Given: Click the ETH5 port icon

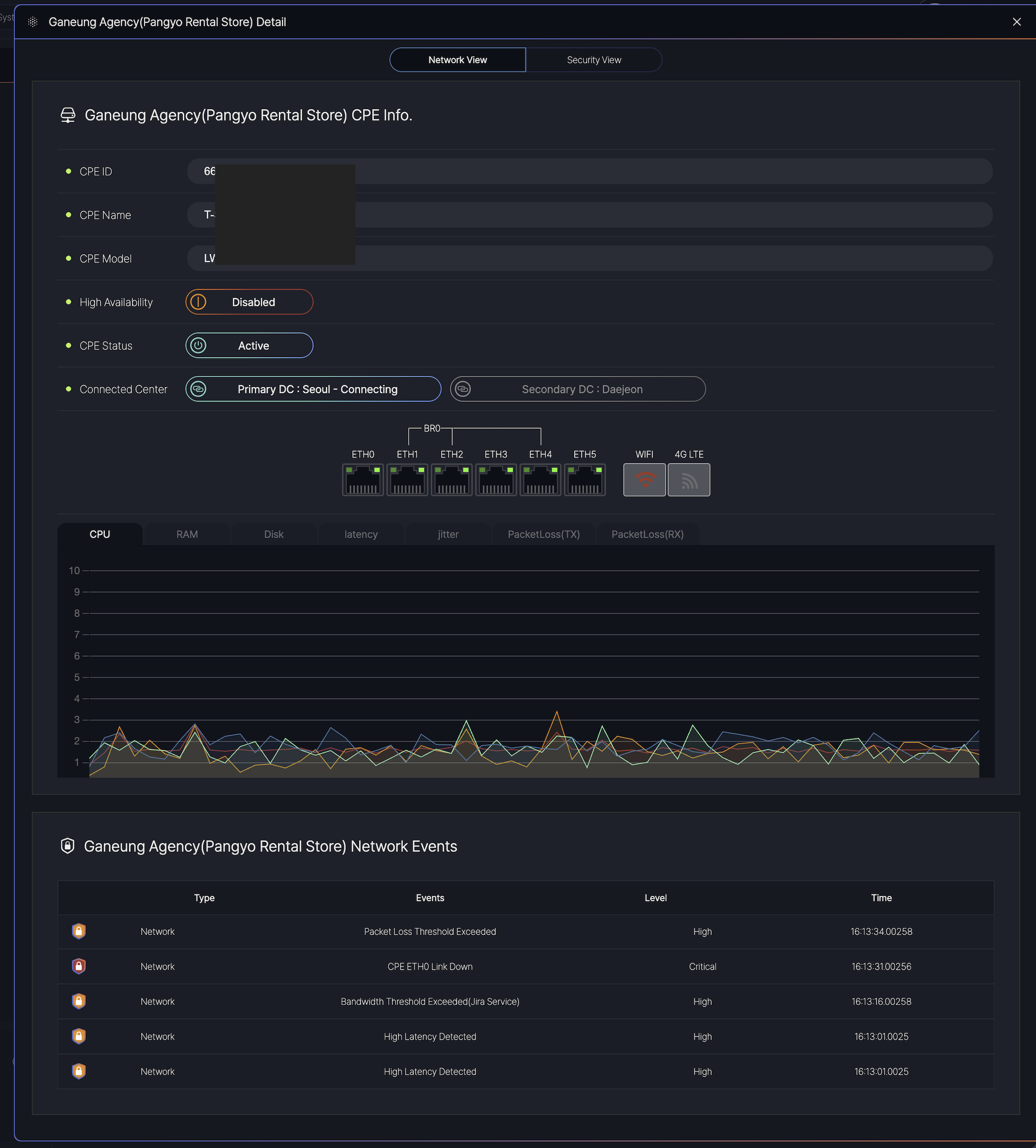Looking at the screenshot, I should coord(585,479).
